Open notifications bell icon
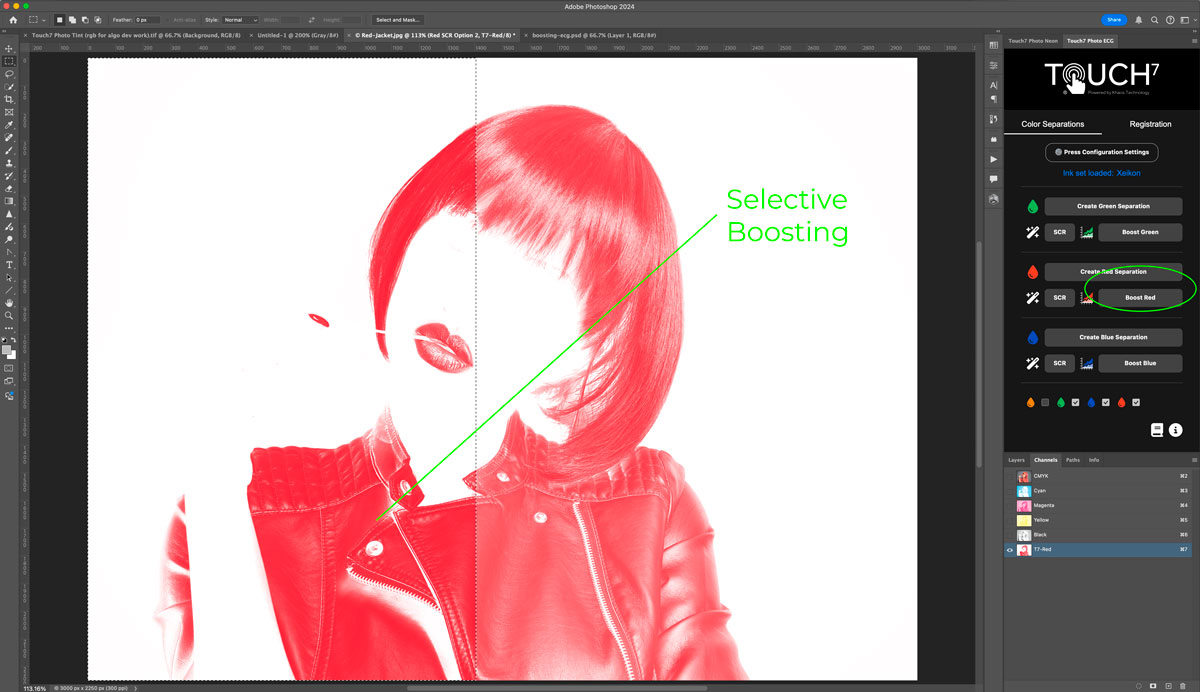Screen dimensions: 1200x692 tap(1138, 19)
